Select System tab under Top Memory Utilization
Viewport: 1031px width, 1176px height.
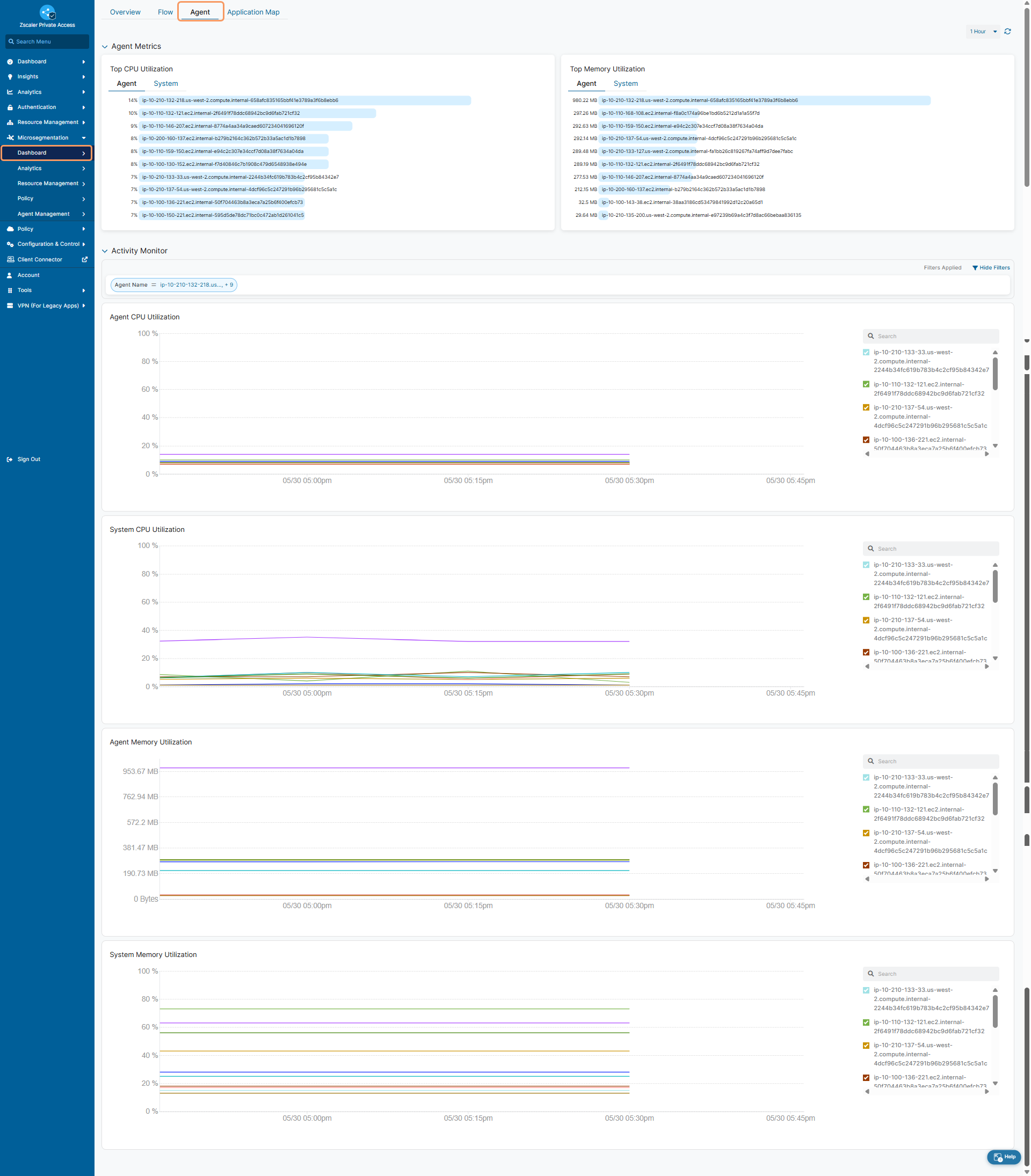tap(626, 84)
